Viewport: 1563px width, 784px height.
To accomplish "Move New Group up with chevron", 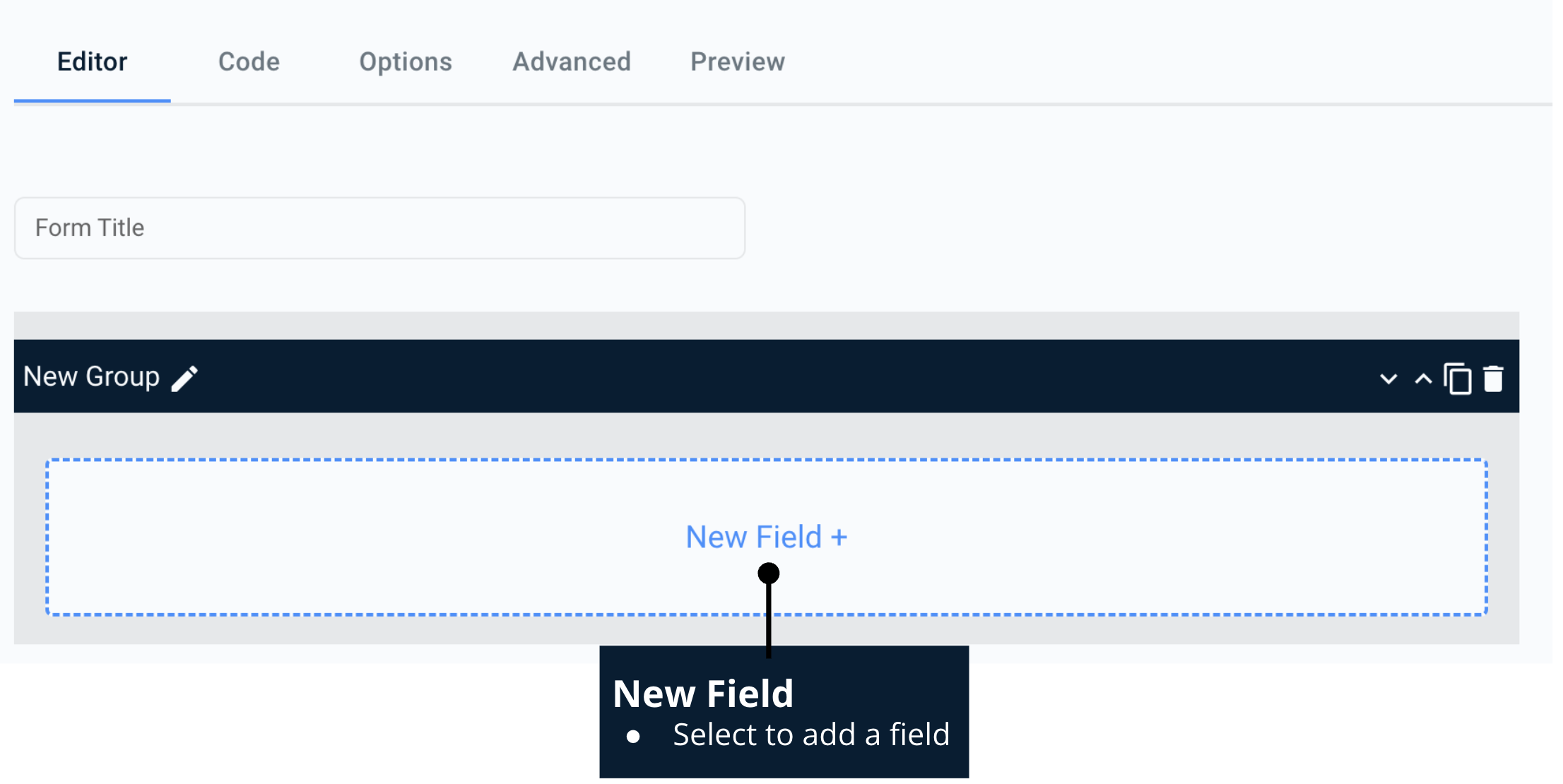I will click(x=1422, y=379).
